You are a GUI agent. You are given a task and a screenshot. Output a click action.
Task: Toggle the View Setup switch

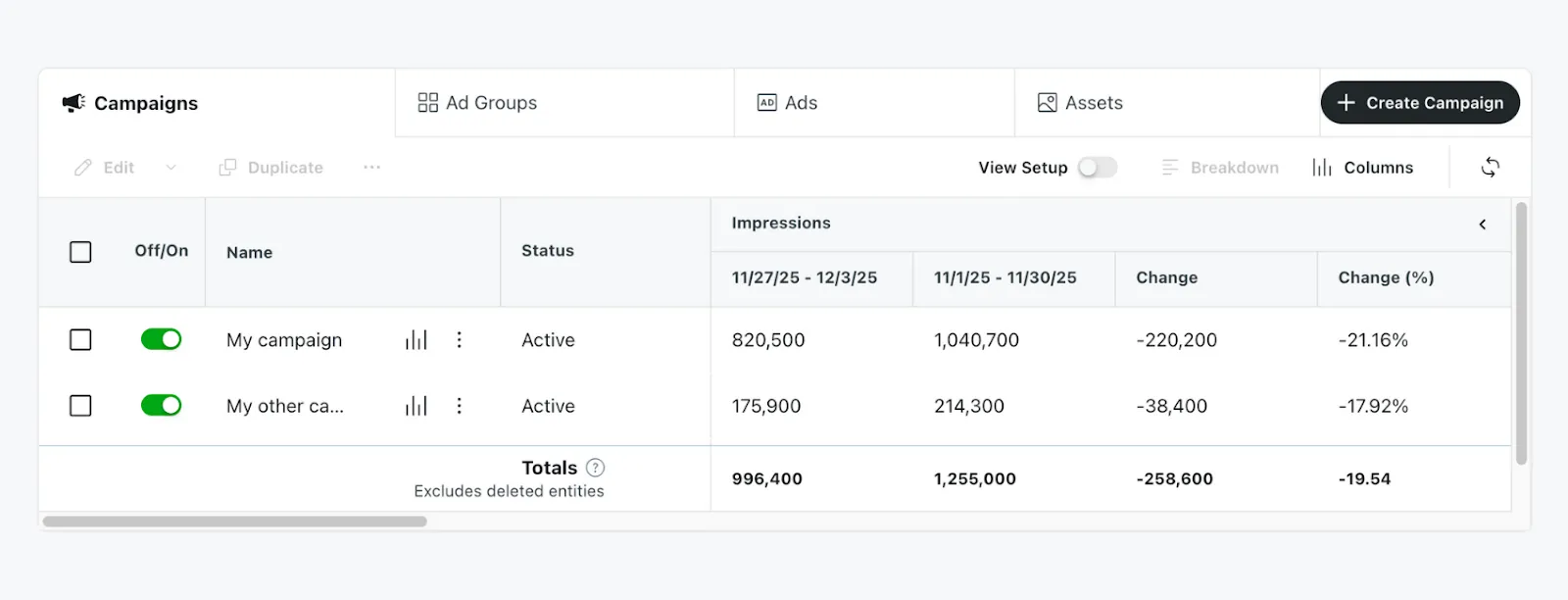point(1097,168)
